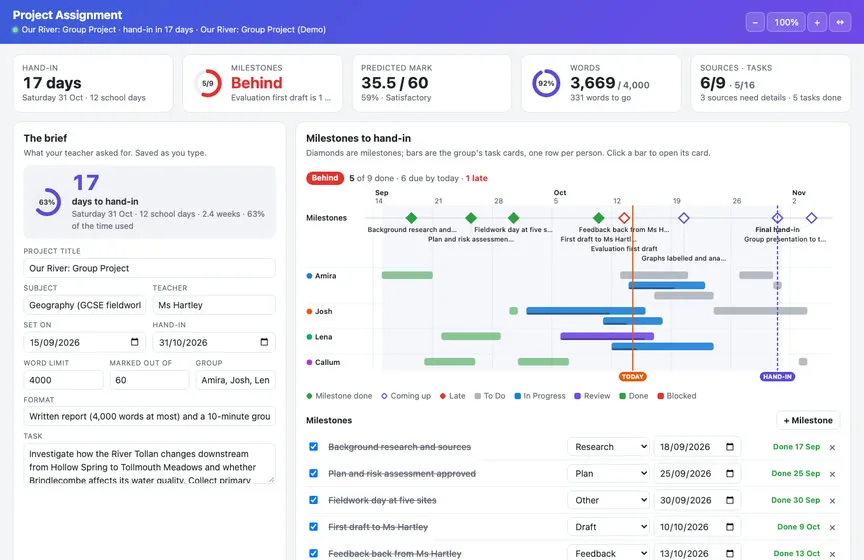Open calendar icon for 13/10/2026 date
864x560 pixels.
[730, 553]
